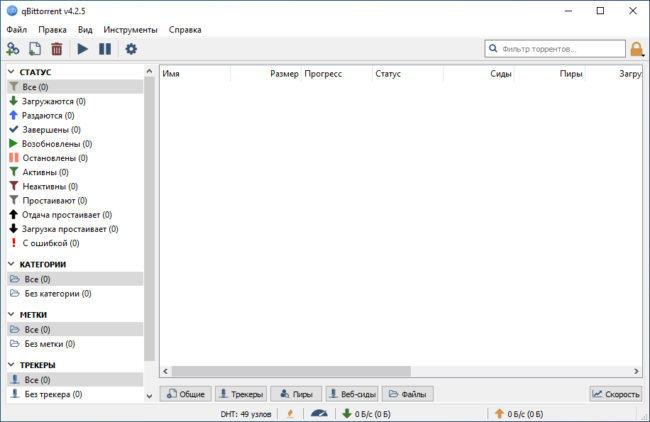Maximize the qBittorrent window

click(600, 11)
